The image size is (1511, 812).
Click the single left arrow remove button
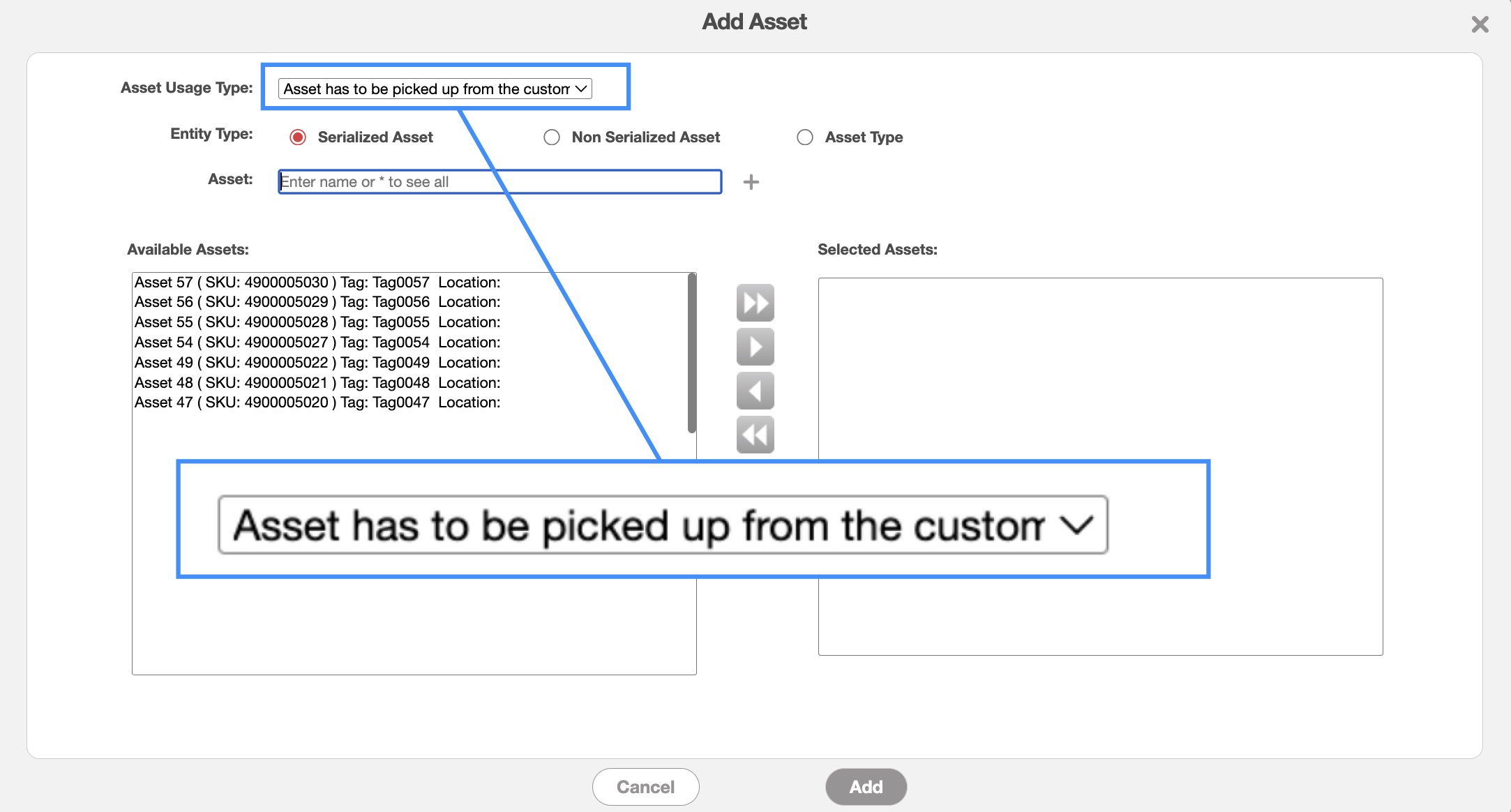[x=755, y=391]
